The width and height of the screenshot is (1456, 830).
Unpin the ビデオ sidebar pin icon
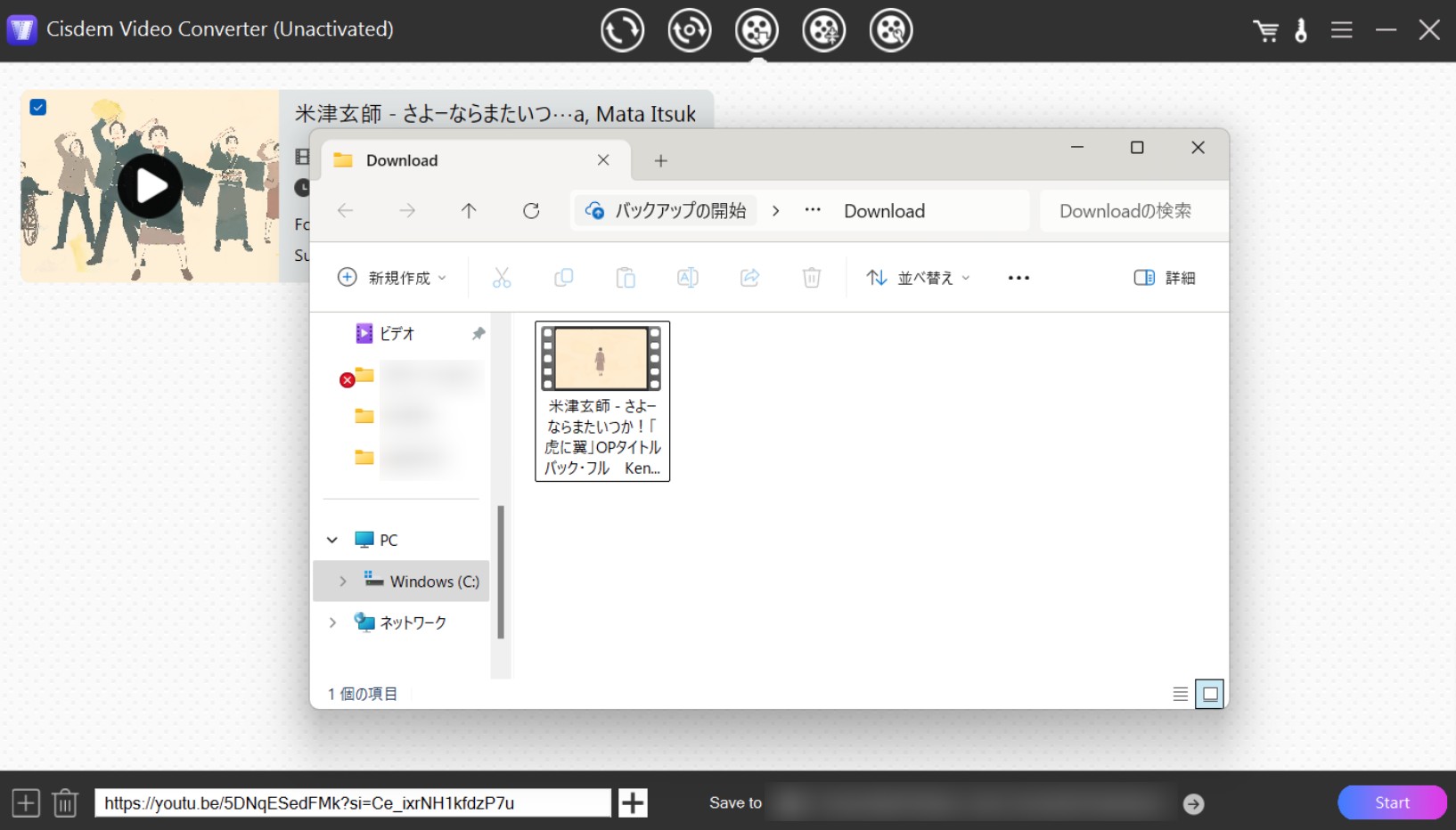[479, 333]
